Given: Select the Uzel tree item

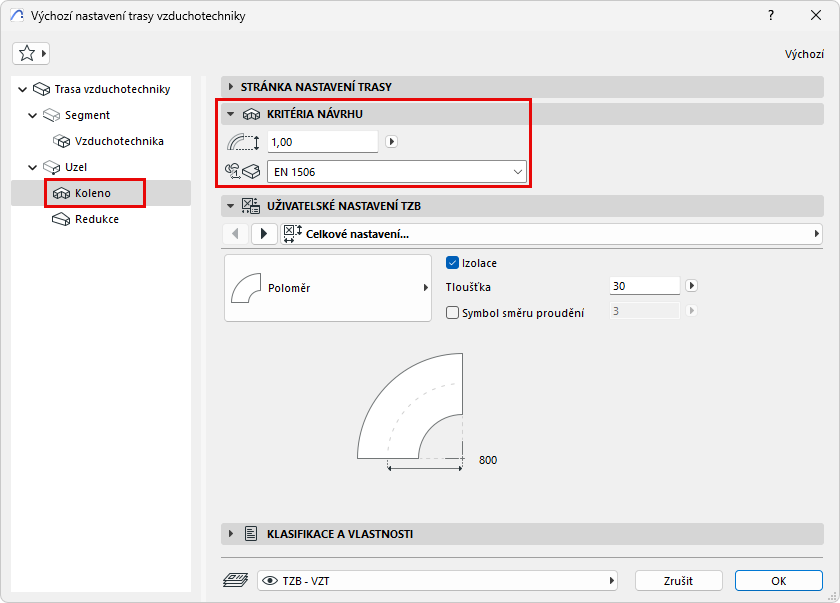Looking at the screenshot, I should pyautogui.click(x=76, y=168).
